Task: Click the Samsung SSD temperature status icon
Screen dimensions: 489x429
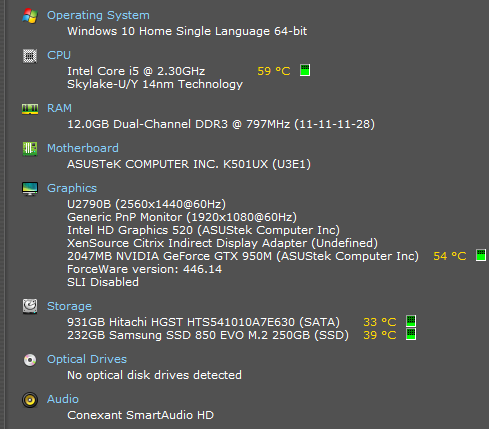Action: pos(411,334)
